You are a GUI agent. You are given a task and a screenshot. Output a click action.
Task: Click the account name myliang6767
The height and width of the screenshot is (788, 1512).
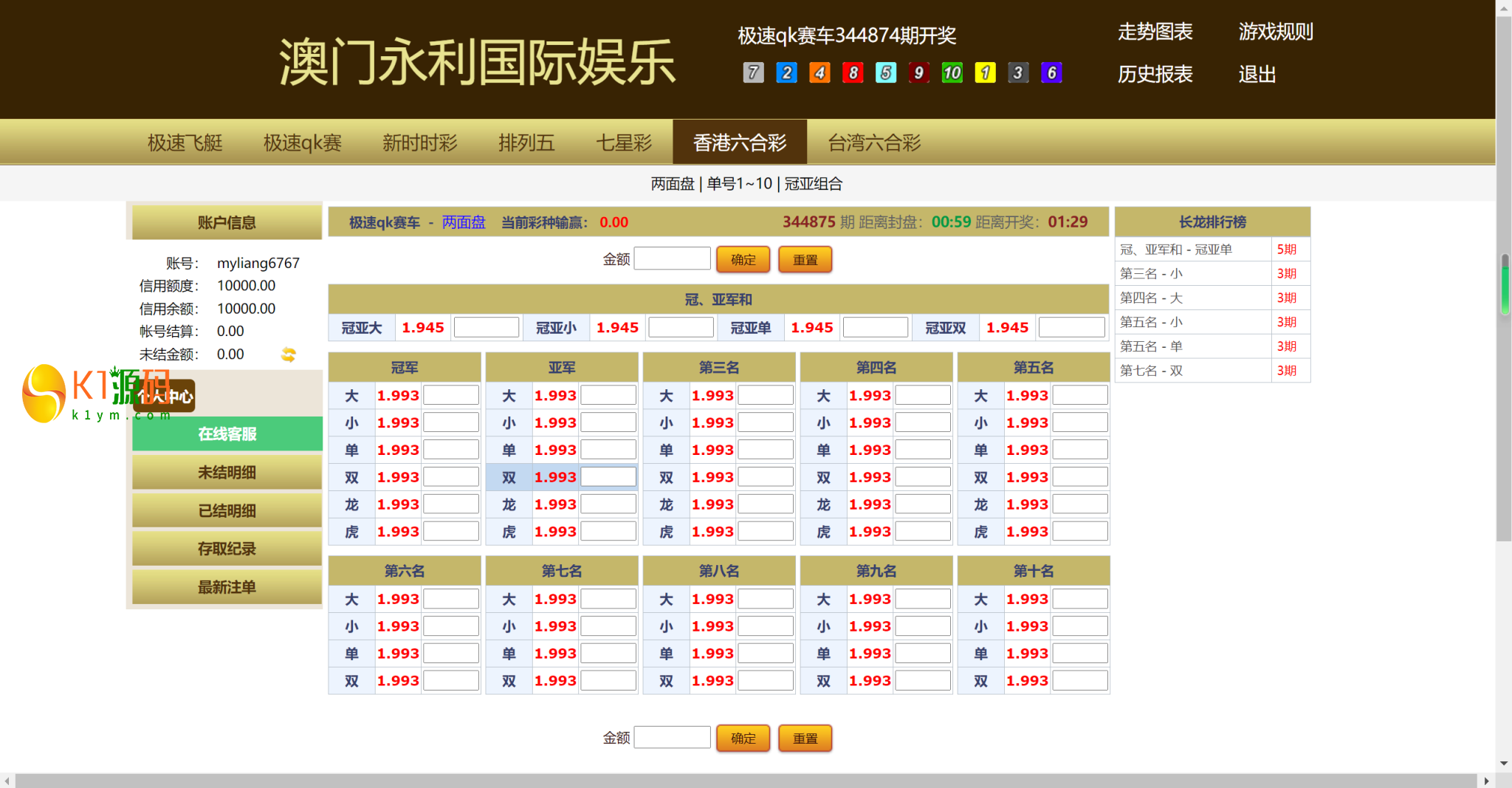258,263
